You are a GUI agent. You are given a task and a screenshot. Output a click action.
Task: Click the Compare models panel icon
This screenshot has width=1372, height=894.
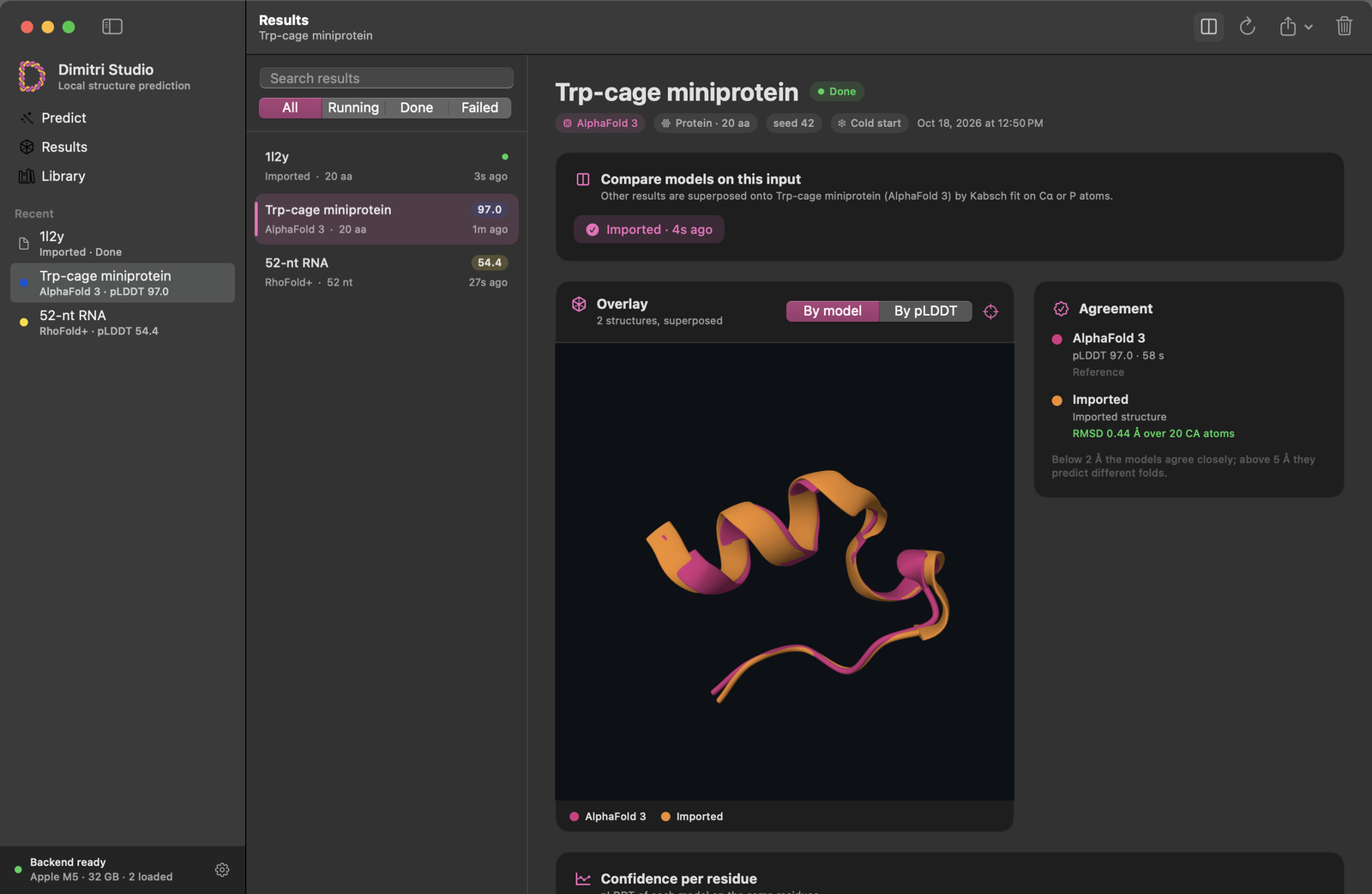(x=583, y=179)
